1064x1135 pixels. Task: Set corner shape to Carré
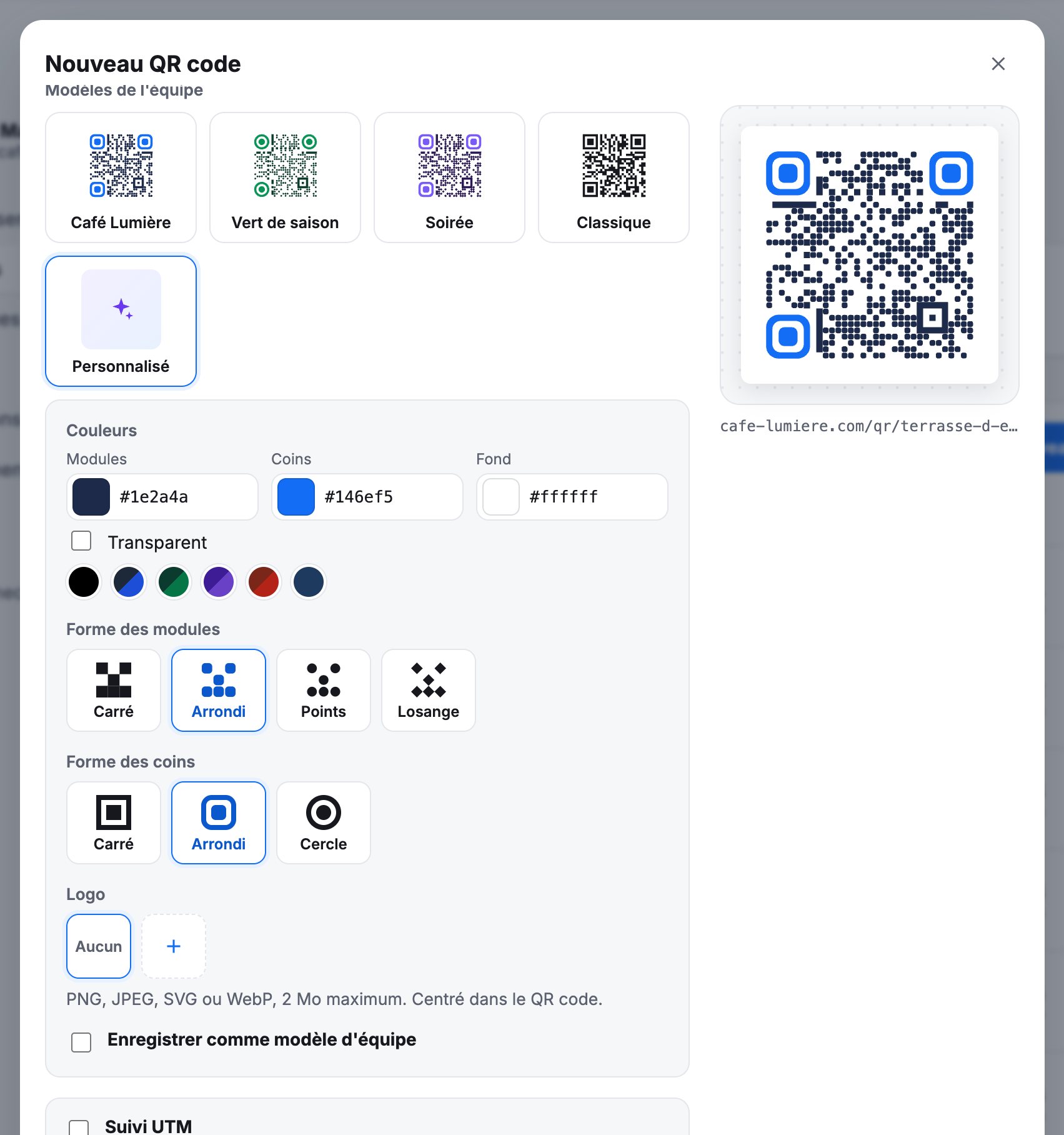click(114, 822)
